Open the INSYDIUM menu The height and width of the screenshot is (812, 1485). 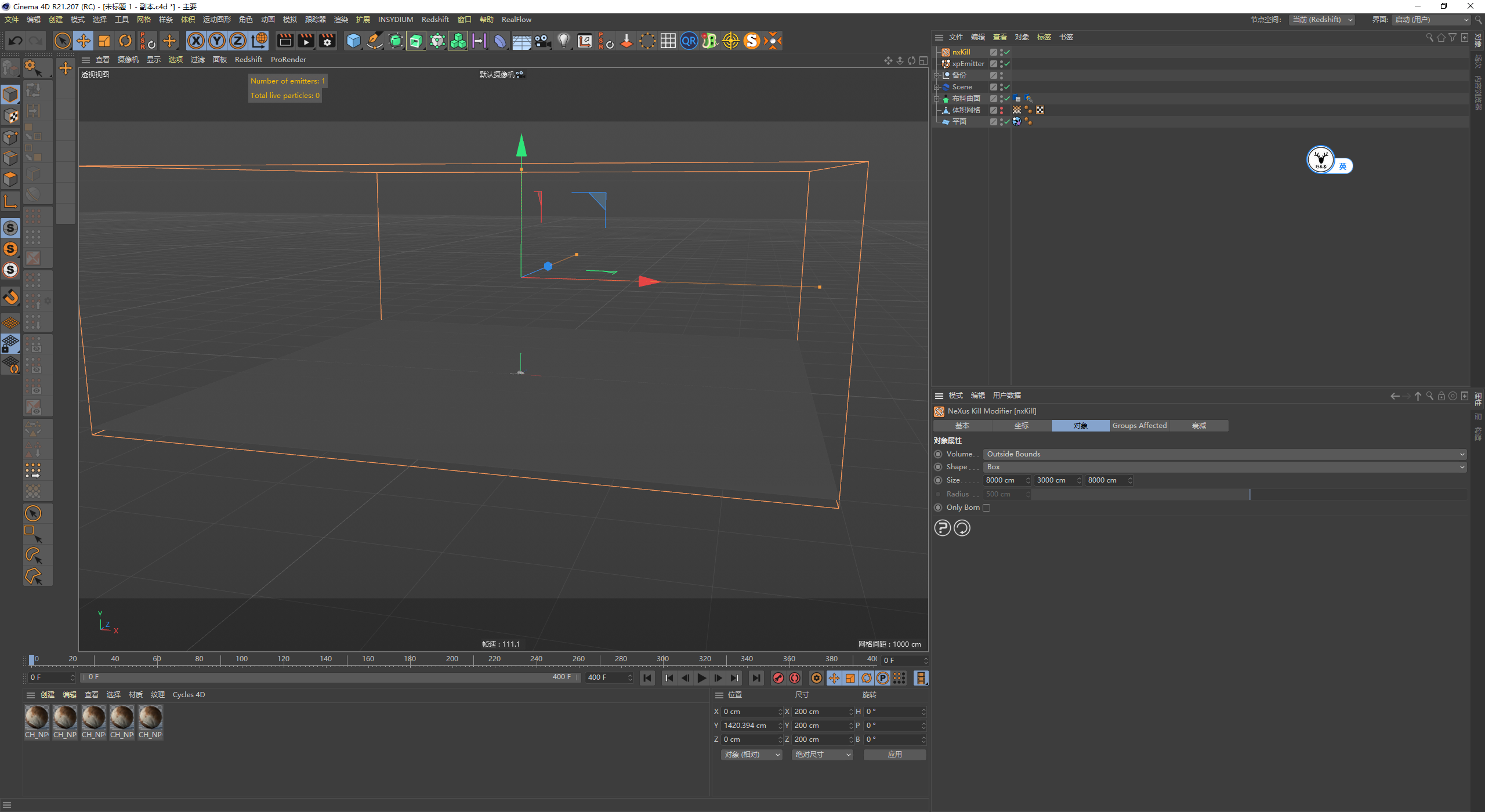(x=395, y=20)
